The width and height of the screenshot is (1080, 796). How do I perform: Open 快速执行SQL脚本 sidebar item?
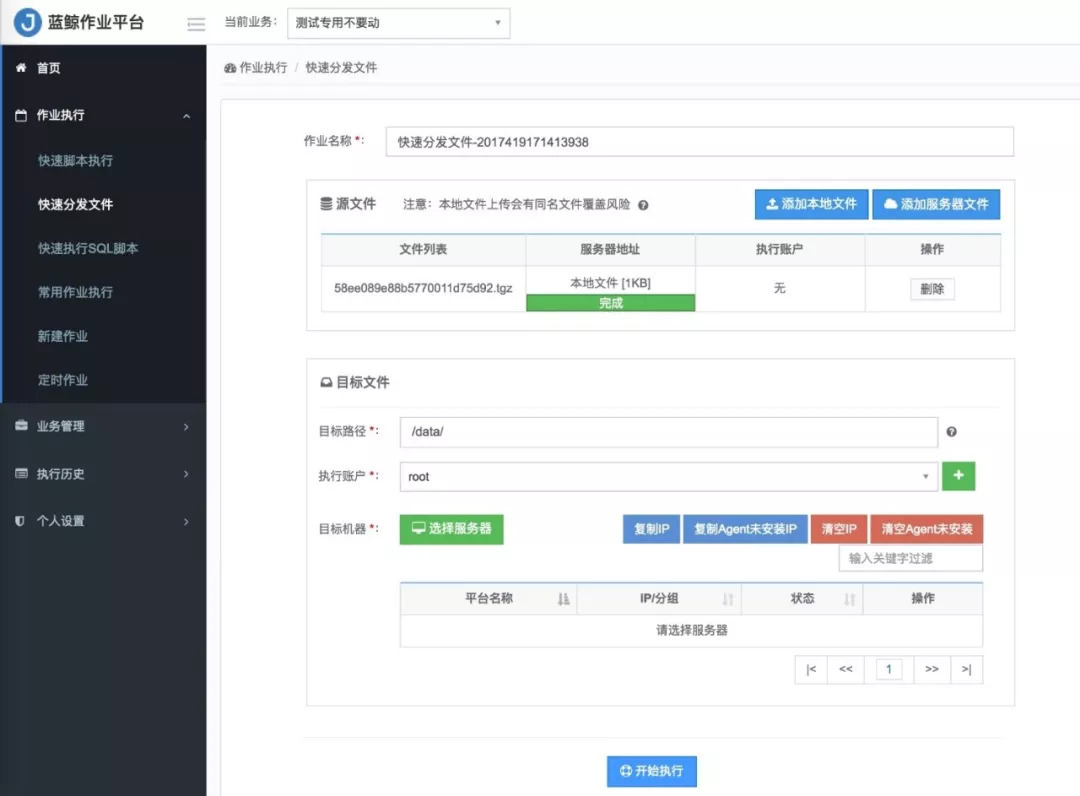tap(87, 249)
